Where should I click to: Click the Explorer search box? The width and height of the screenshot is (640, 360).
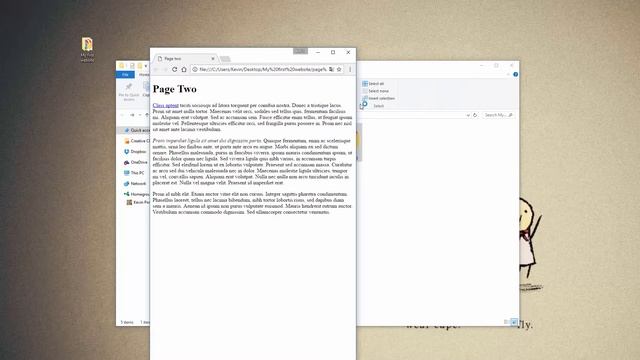(x=498, y=115)
